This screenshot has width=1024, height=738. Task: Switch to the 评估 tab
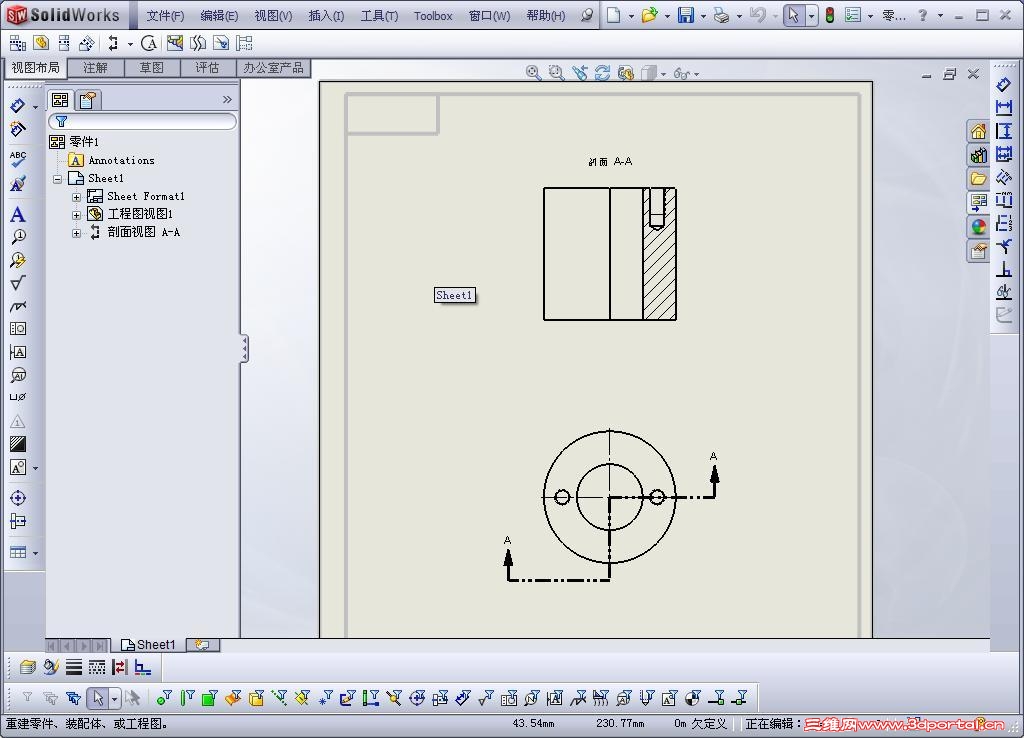(x=207, y=68)
